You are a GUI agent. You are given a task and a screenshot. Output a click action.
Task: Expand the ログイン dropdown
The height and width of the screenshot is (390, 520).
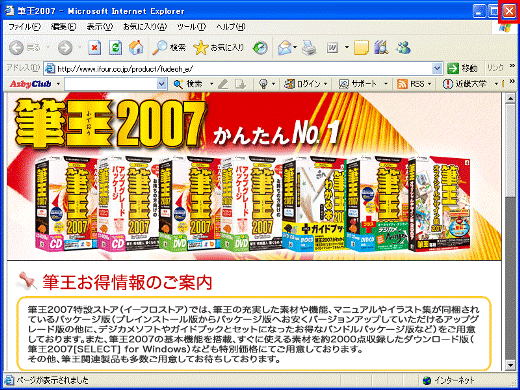326,84
